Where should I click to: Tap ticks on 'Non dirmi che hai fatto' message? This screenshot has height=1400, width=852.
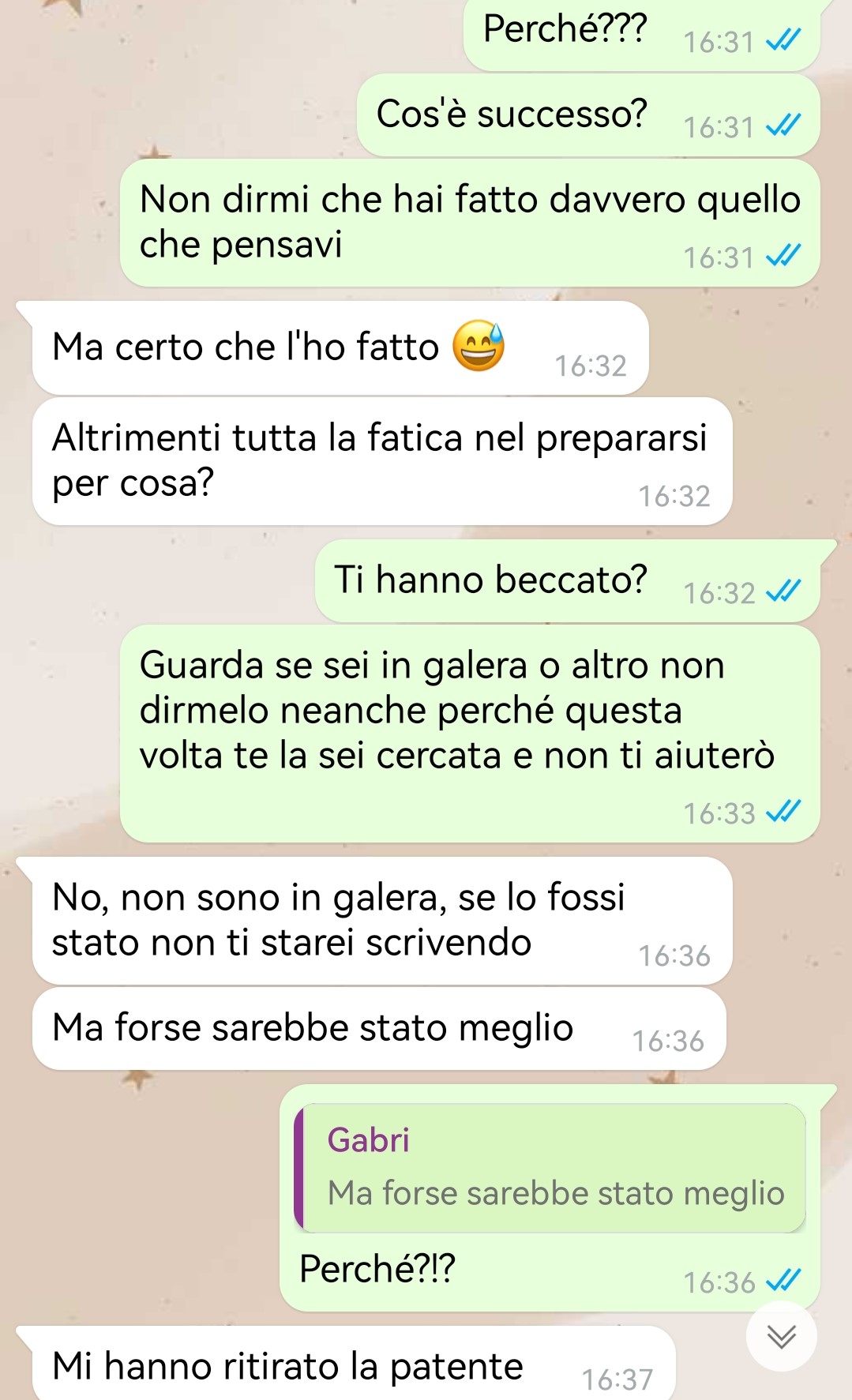point(783,255)
